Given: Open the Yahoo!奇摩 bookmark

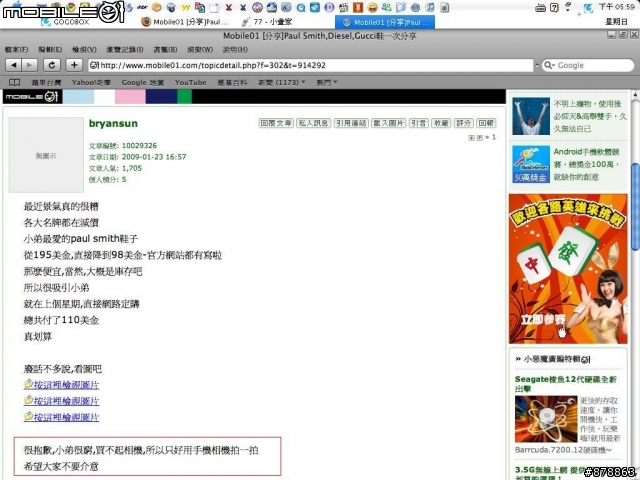Looking at the screenshot, I should pyautogui.click(x=91, y=82).
